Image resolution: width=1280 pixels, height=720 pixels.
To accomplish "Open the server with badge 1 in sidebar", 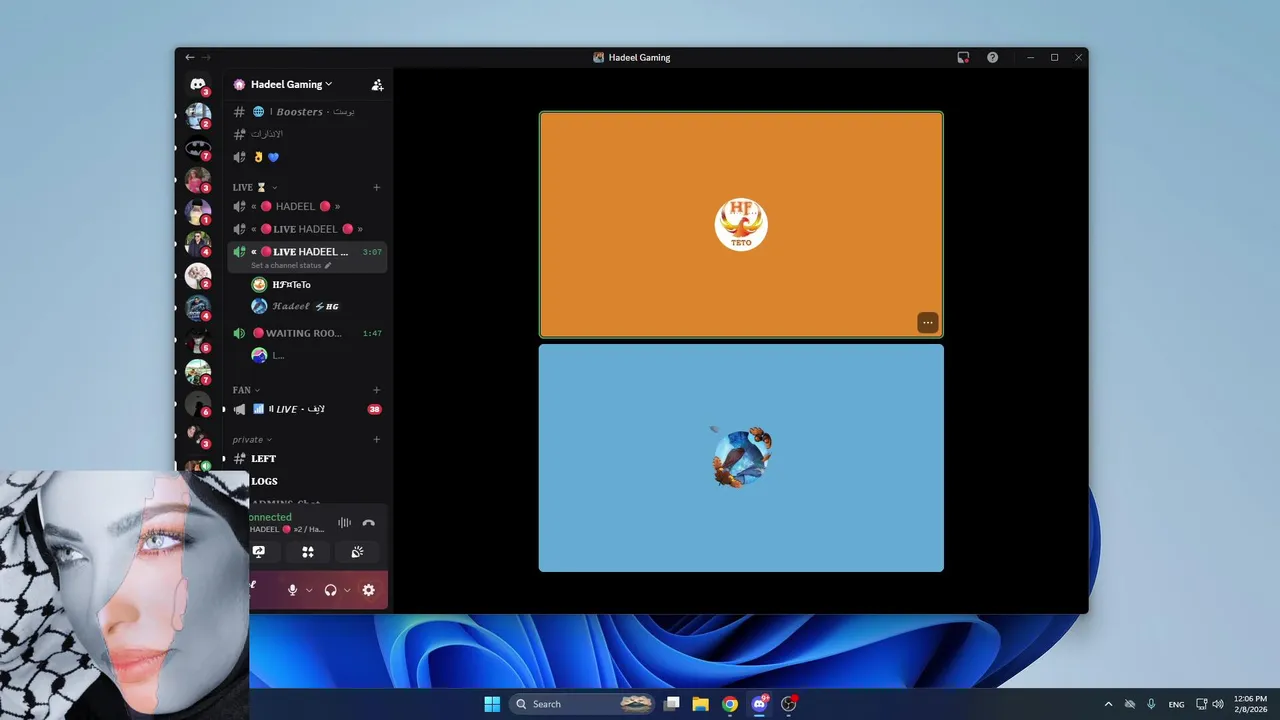I will (198, 212).
